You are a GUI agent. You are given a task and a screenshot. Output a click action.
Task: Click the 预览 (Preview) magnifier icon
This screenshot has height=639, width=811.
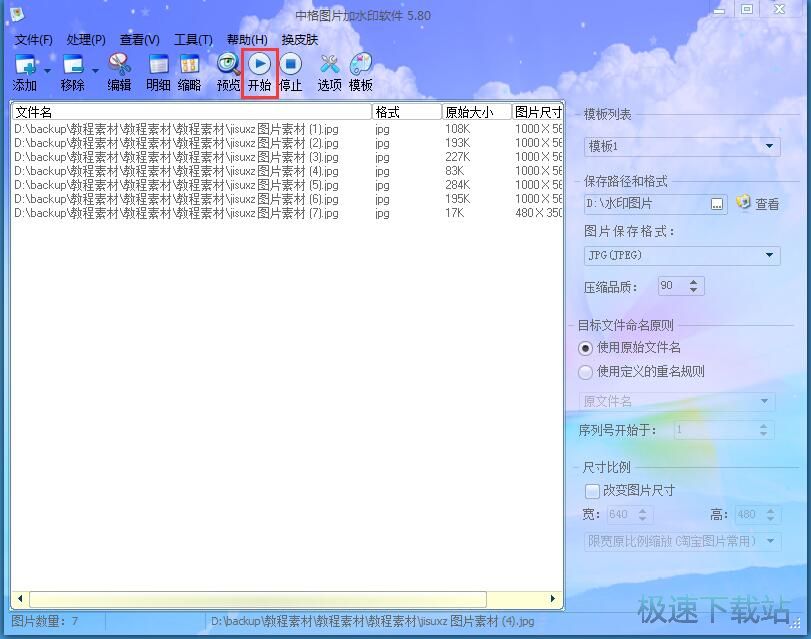(x=228, y=66)
